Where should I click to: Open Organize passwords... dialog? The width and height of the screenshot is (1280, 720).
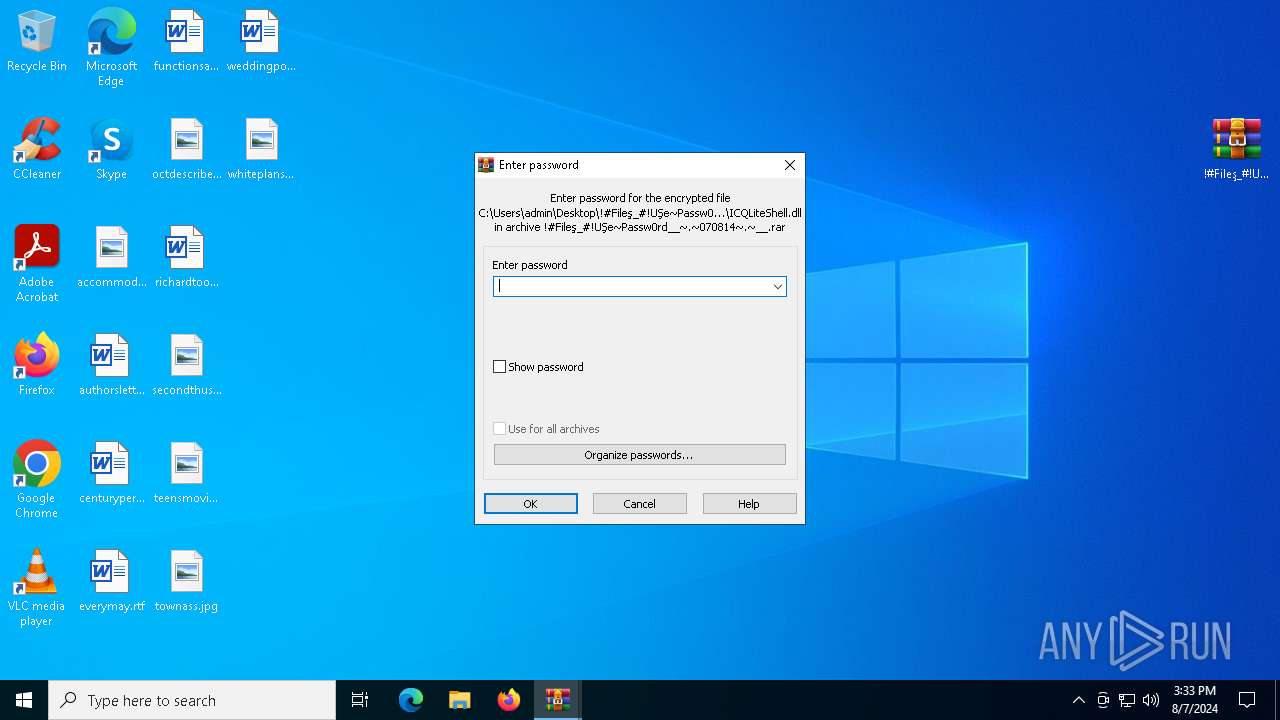[x=640, y=455]
